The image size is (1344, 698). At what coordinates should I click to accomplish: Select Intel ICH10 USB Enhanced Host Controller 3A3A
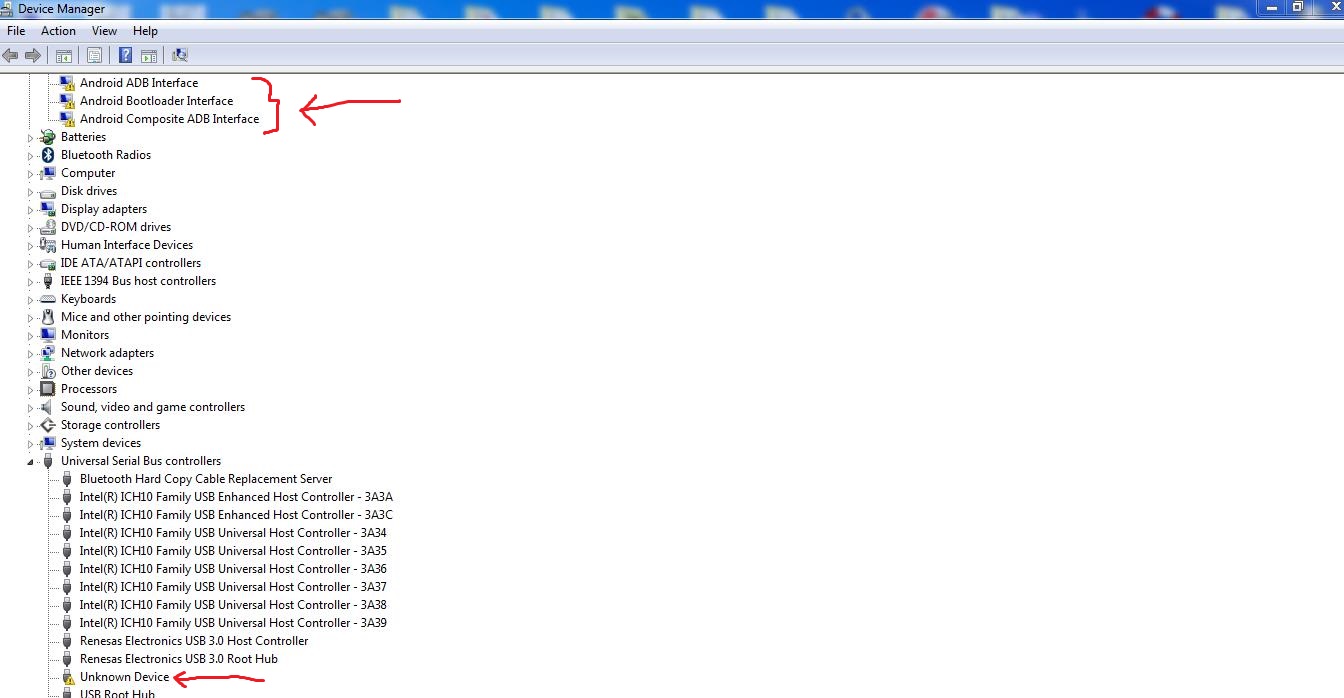pos(236,497)
